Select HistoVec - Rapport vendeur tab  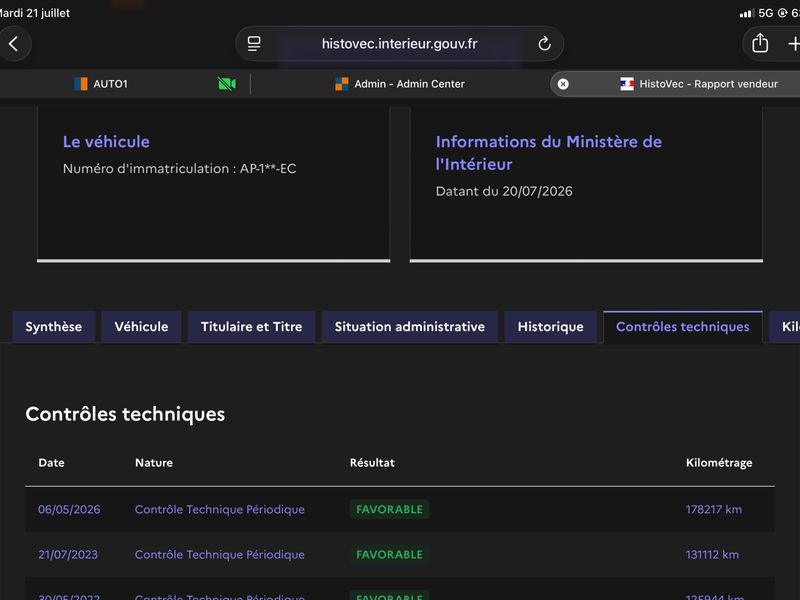(675, 84)
